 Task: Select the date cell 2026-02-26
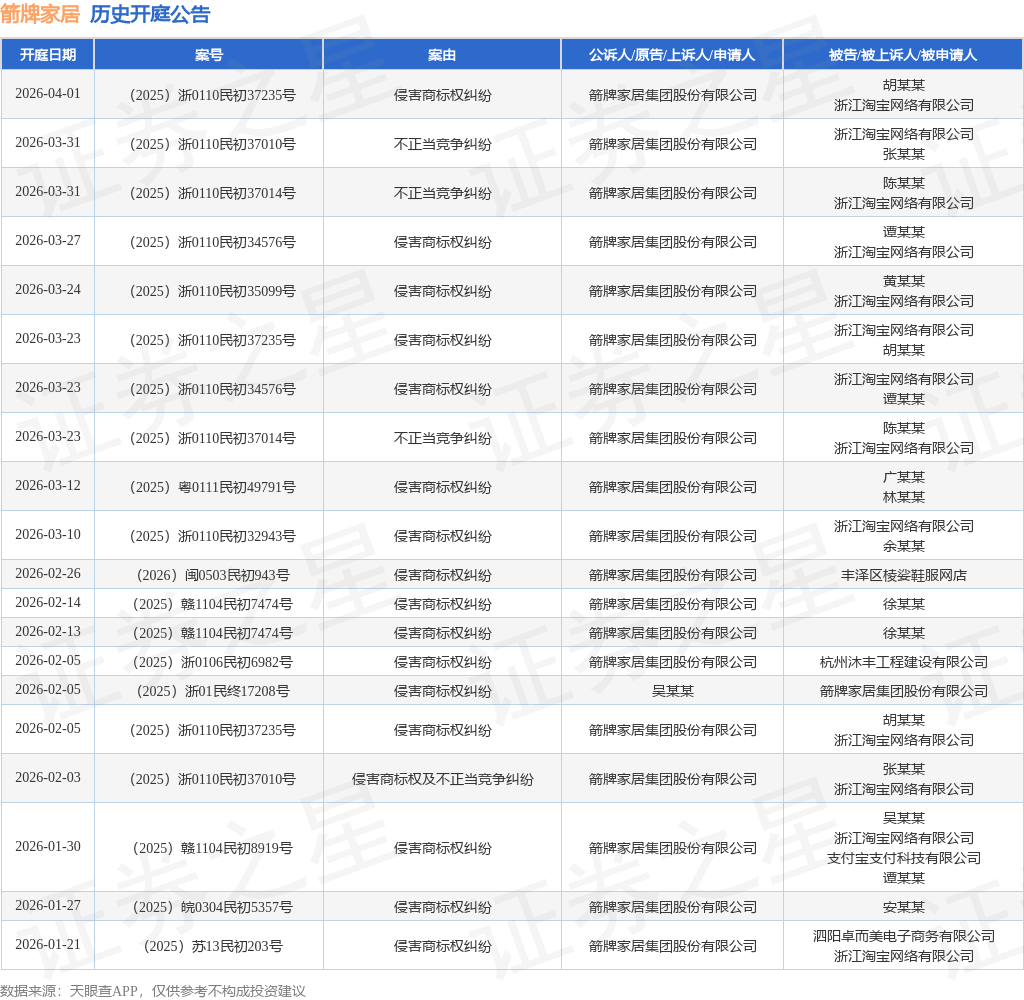click(x=48, y=573)
